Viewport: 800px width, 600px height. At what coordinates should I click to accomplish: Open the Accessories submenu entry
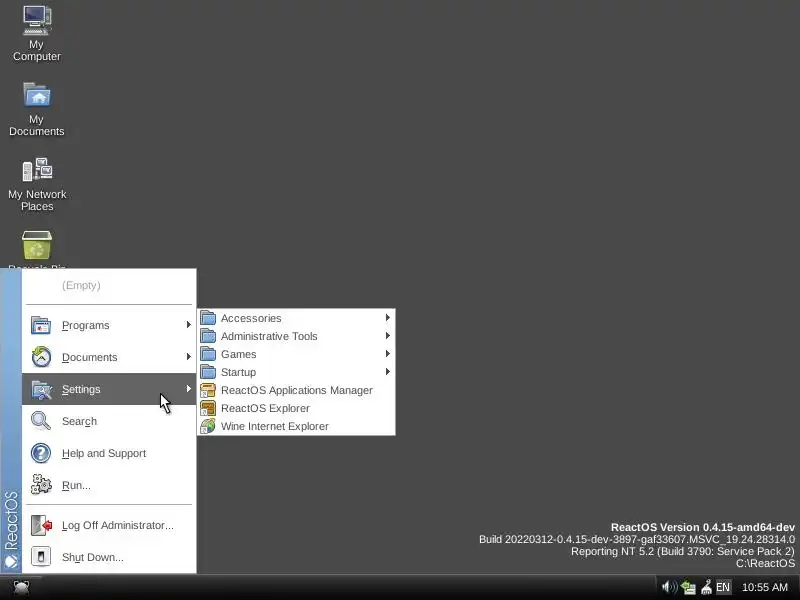pos(296,318)
